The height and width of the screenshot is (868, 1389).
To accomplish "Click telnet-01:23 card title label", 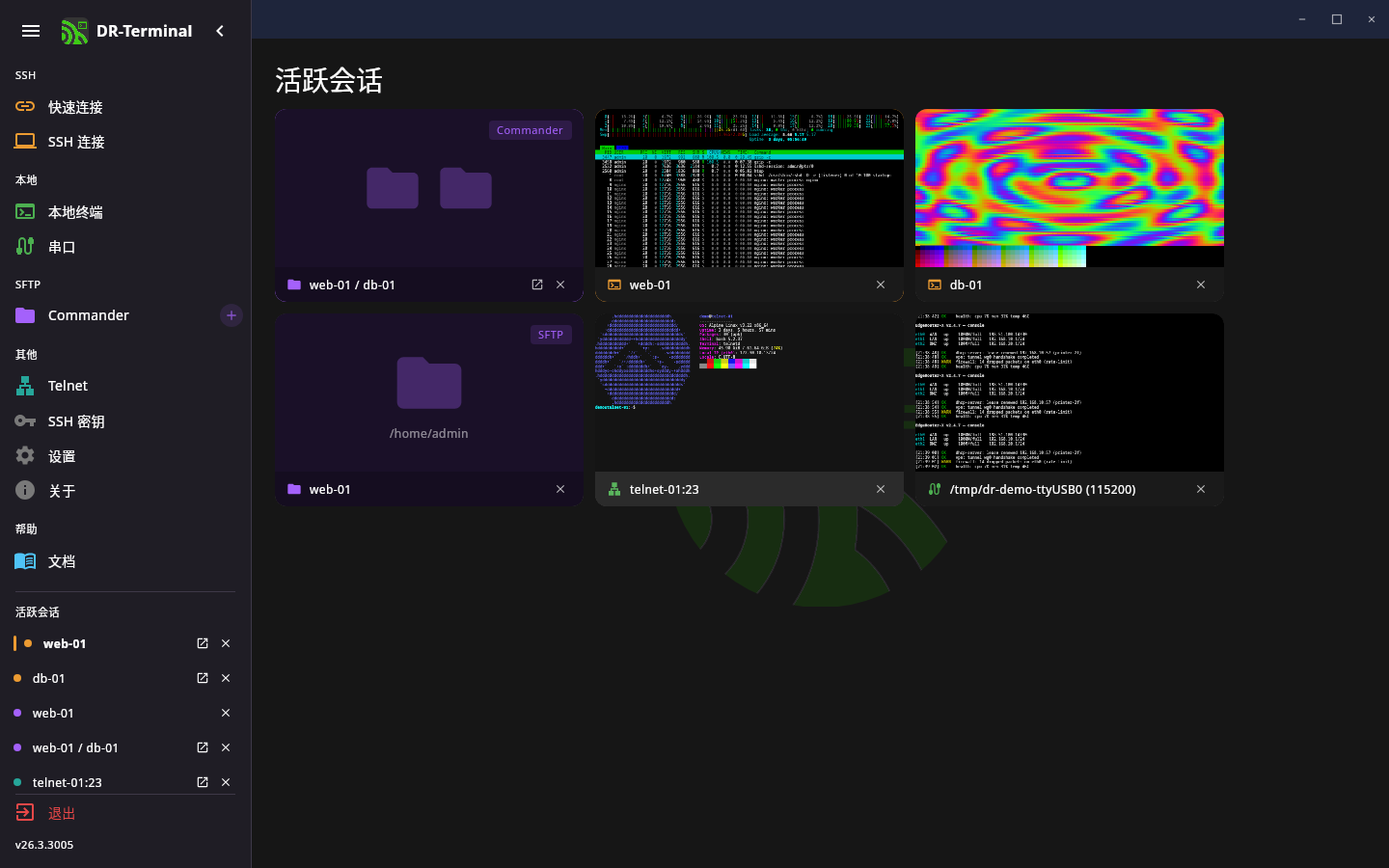I will click(665, 489).
